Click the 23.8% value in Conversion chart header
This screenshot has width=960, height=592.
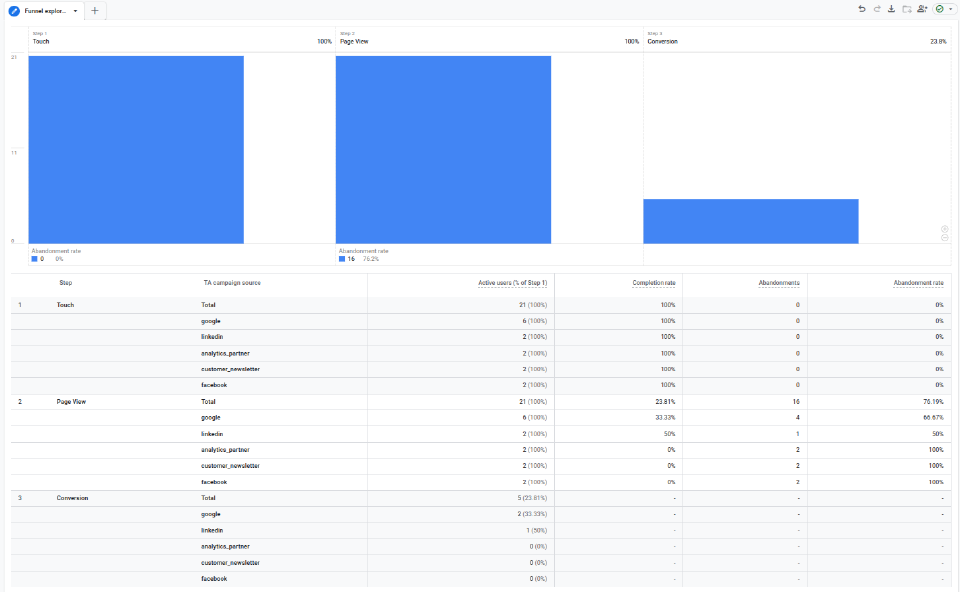(x=938, y=42)
